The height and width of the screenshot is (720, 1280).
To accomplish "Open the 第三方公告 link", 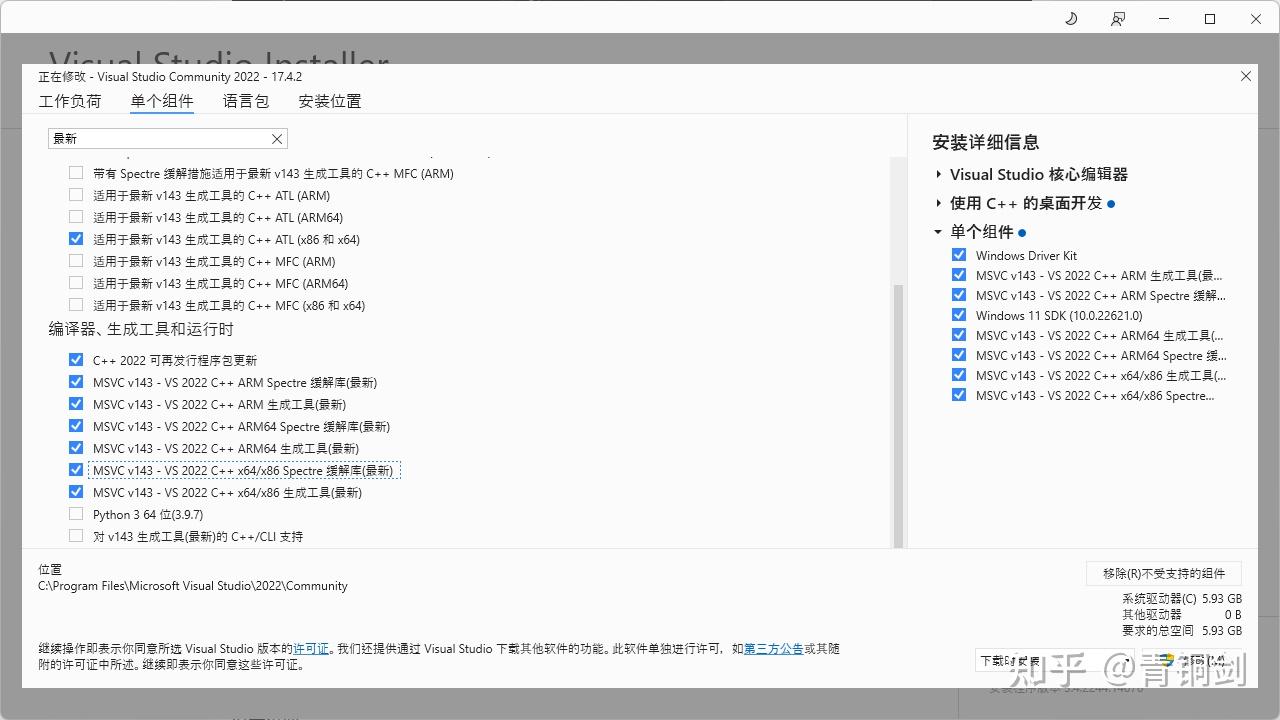I will 773,648.
